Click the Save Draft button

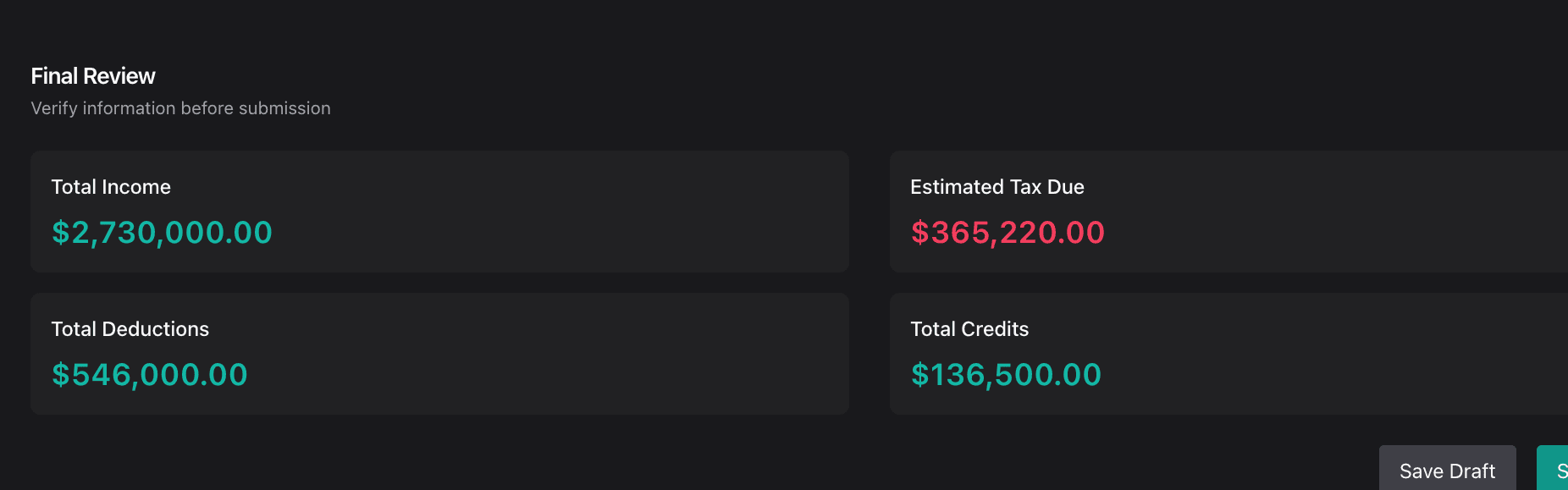[1447, 471]
